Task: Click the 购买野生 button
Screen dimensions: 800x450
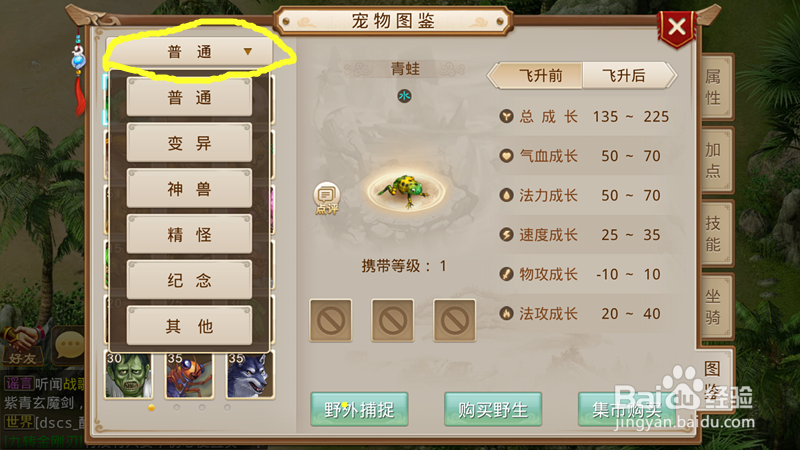Action: [x=493, y=409]
